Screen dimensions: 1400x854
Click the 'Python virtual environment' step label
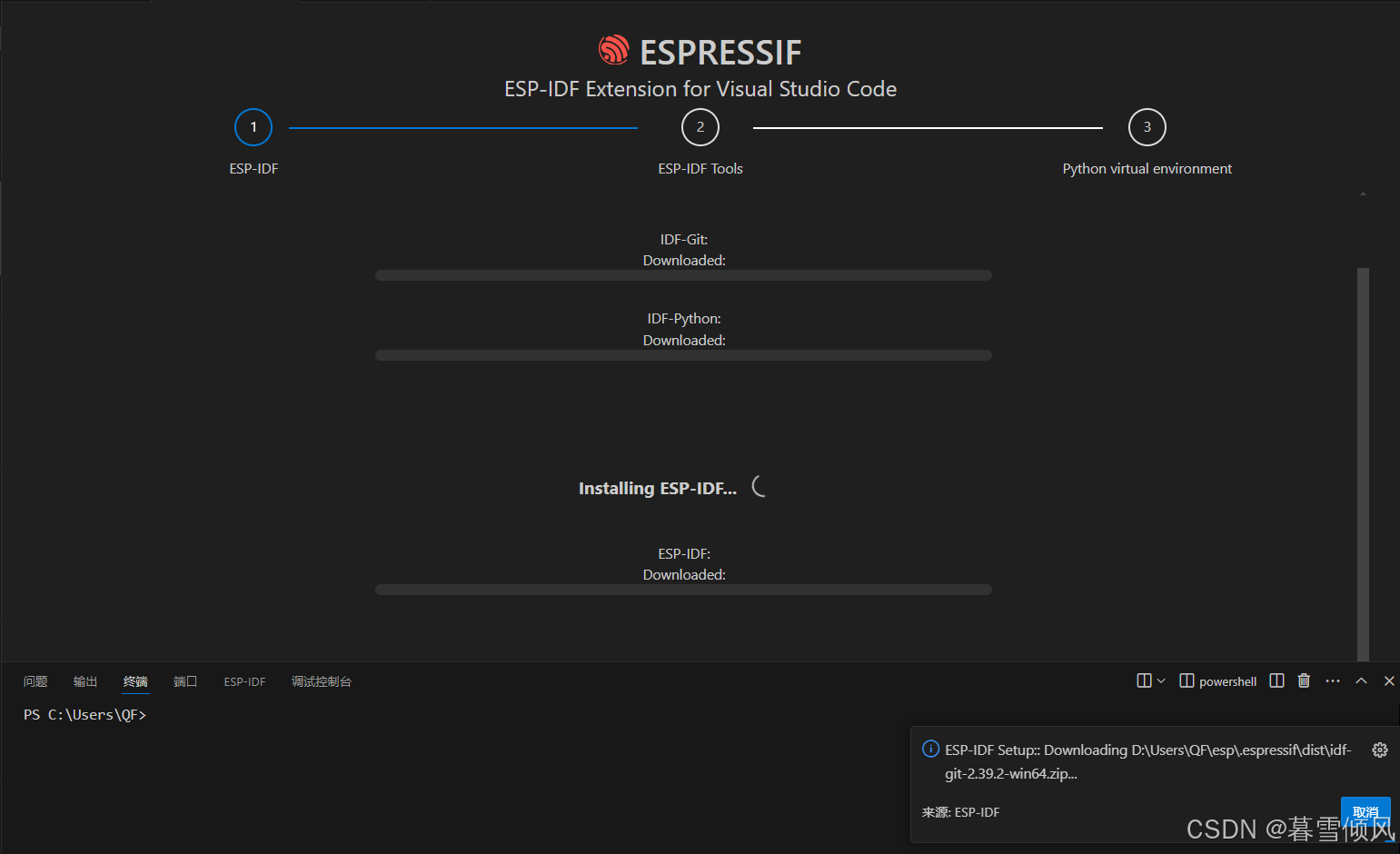coord(1147,169)
